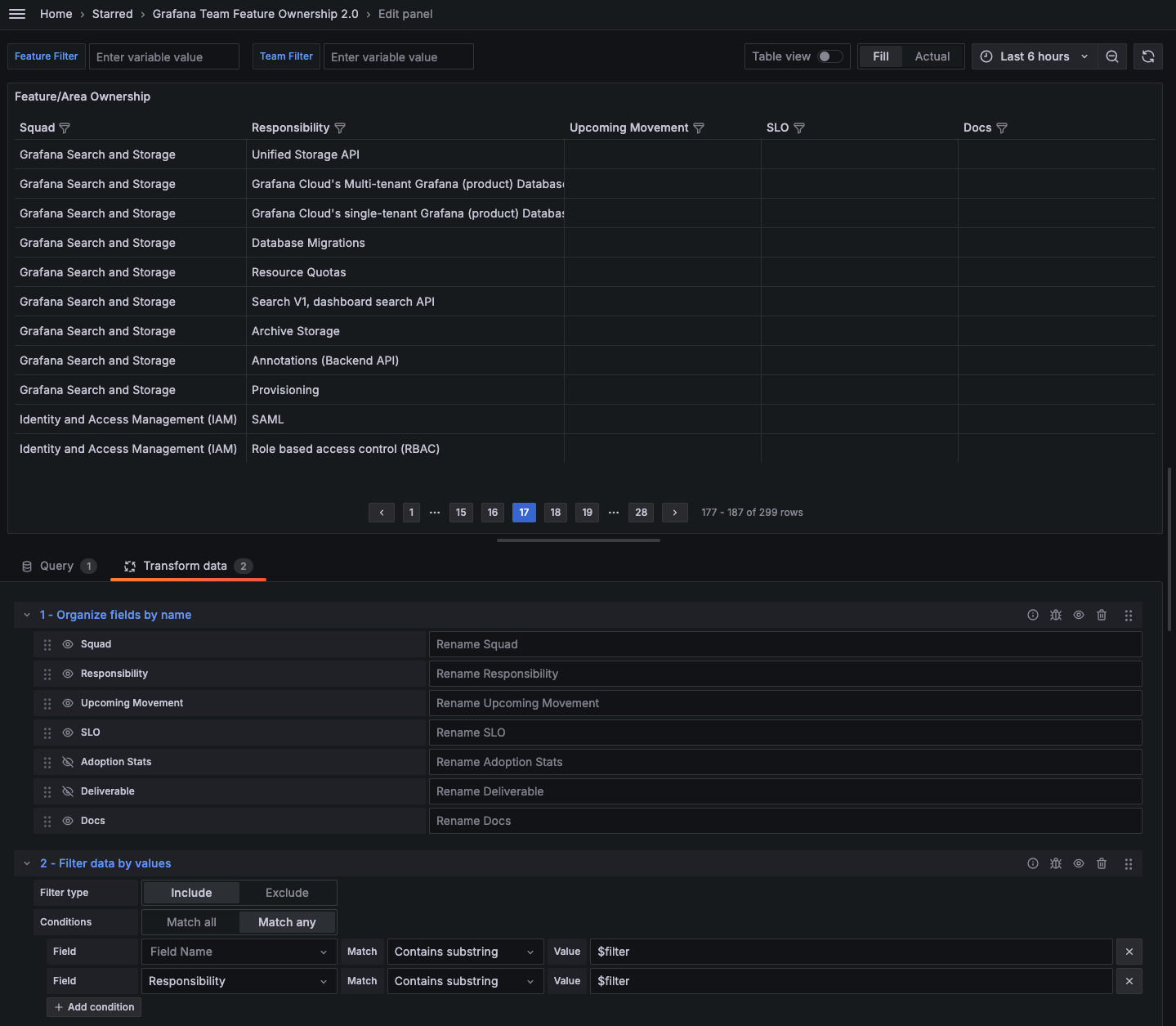Click the Add condition button
Image resolution: width=1176 pixels, height=1026 pixels.
click(93, 1007)
